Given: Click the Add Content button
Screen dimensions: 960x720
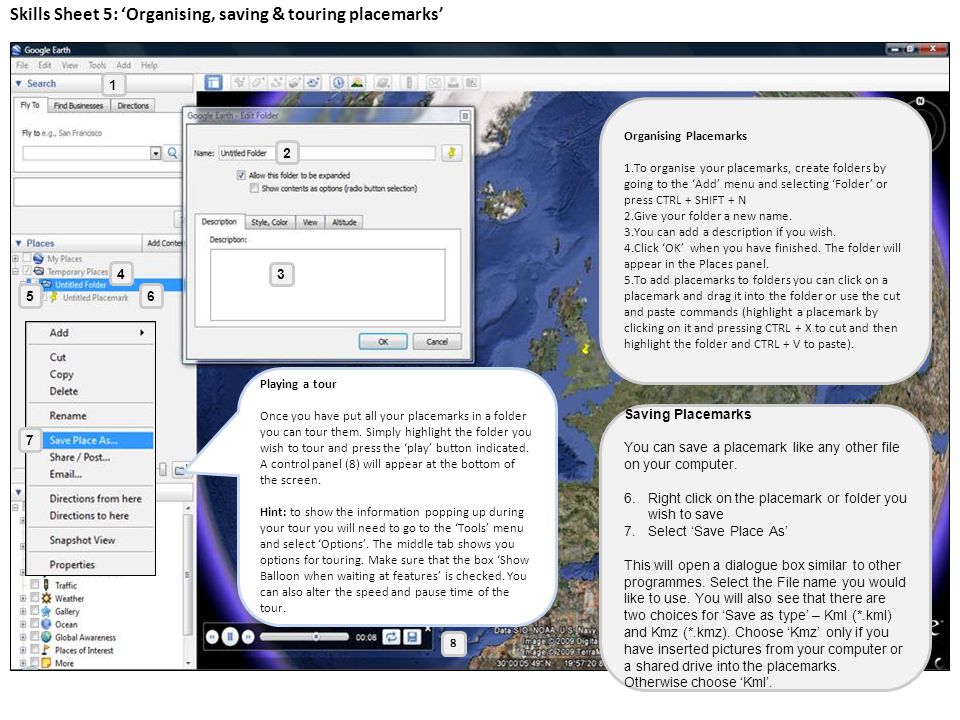Looking at the screenshot, I should tap(164, 243).
